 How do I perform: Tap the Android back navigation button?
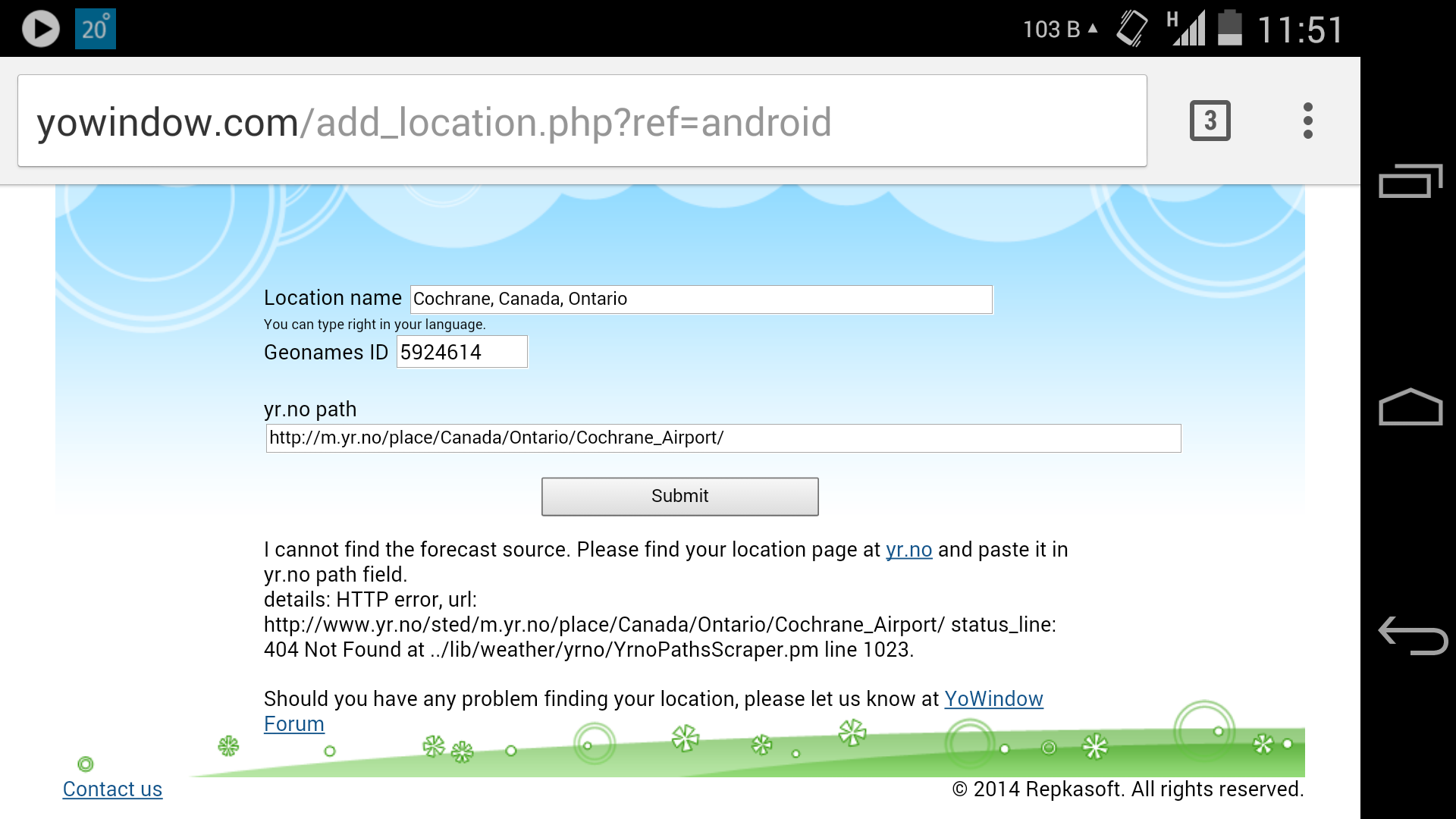[x=1411, y=635]
